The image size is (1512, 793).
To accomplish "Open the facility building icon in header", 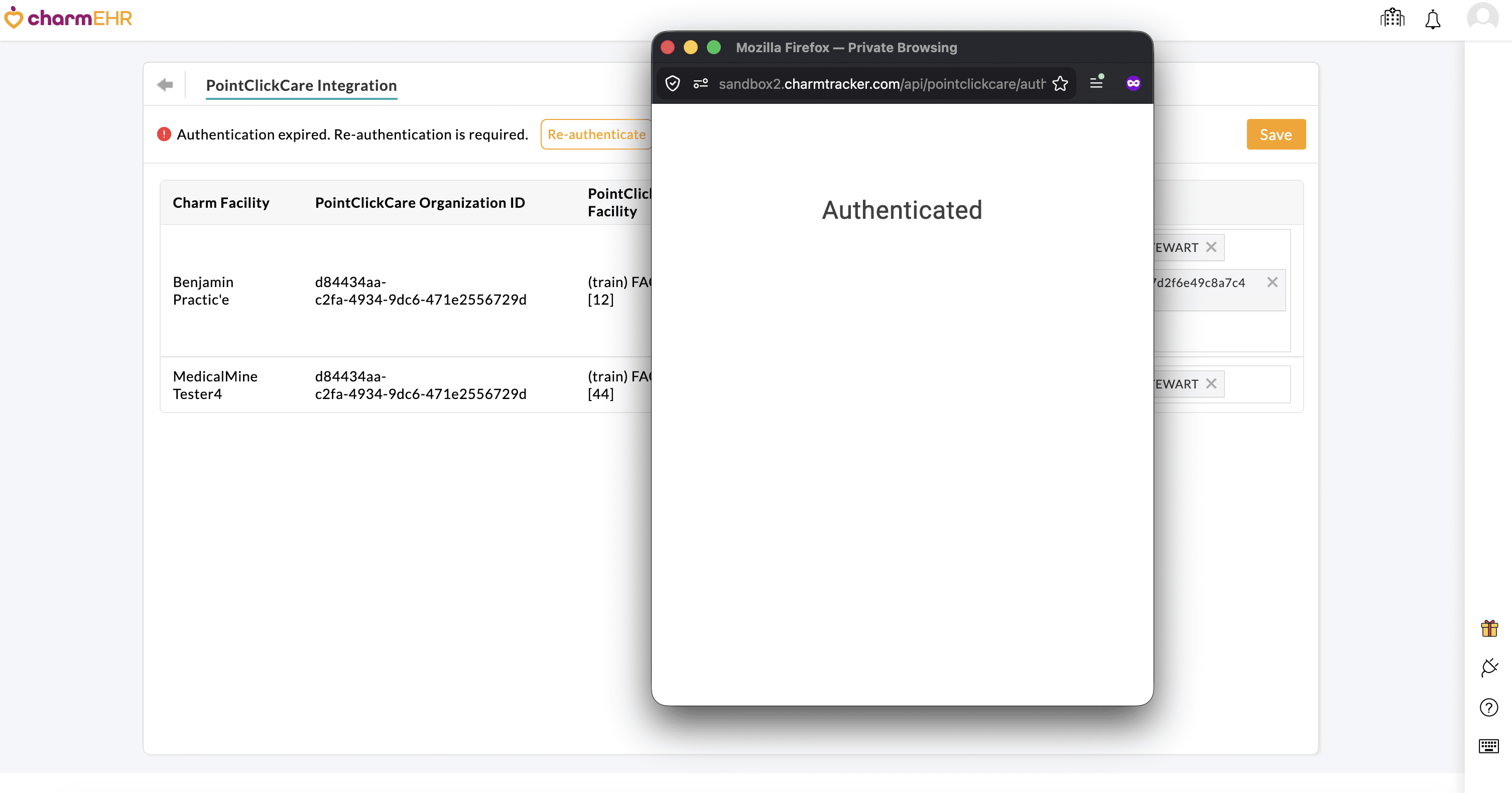I will pyautogui.click(x=1392, y=18).
